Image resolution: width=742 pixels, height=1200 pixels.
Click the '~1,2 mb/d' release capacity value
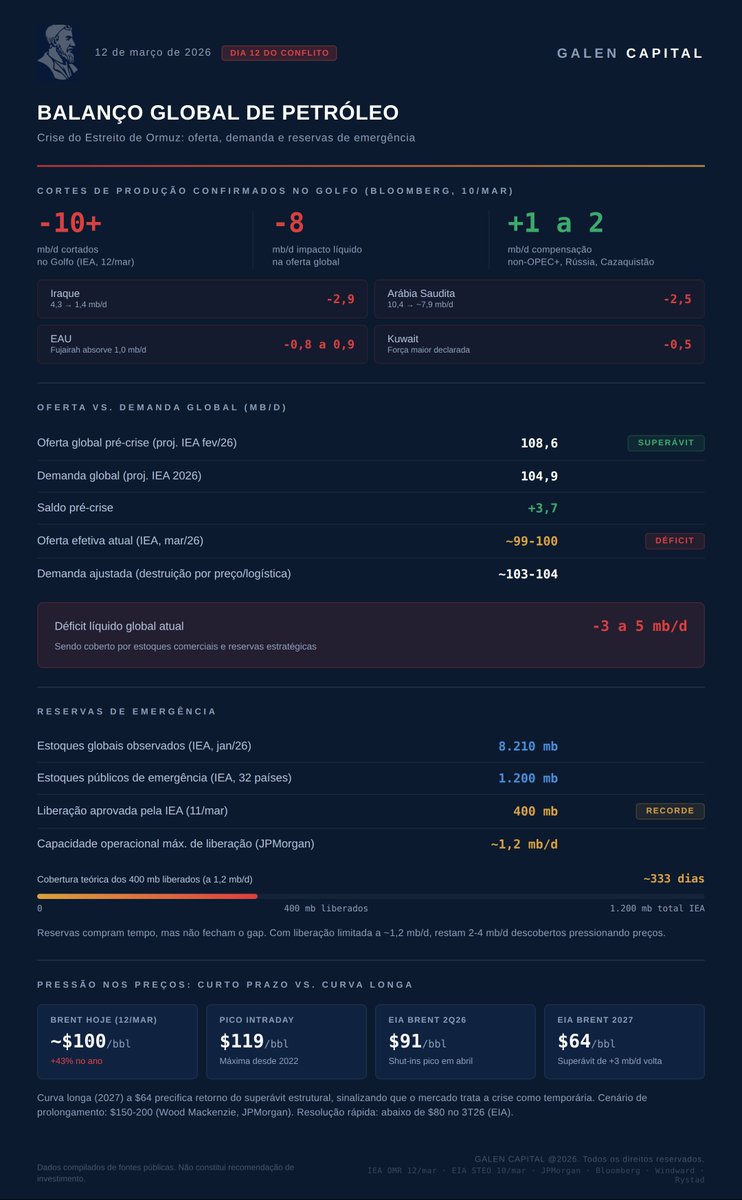(524, 844)
